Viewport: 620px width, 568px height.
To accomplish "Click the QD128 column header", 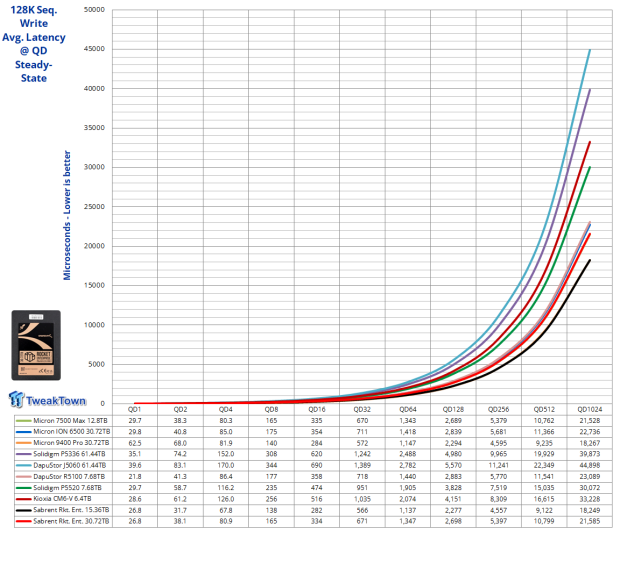I will (x=453, y=409).
